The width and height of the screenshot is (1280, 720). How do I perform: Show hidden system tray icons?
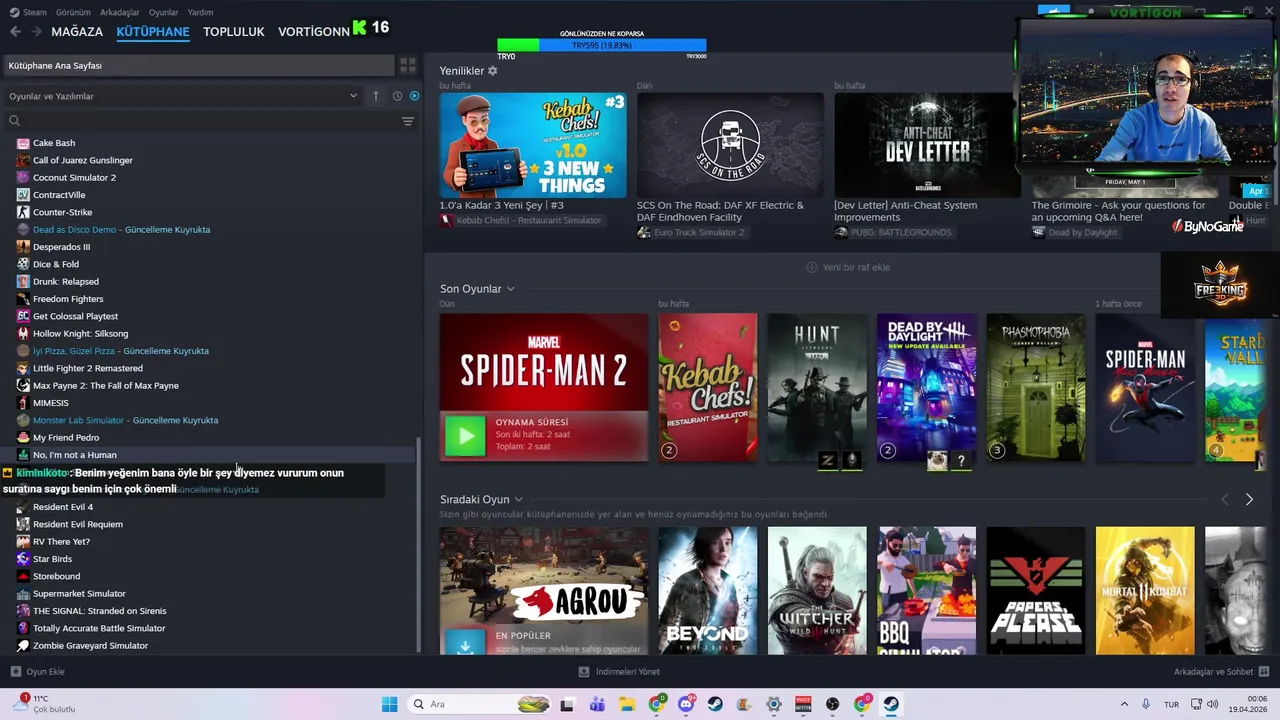point(1124,704)
